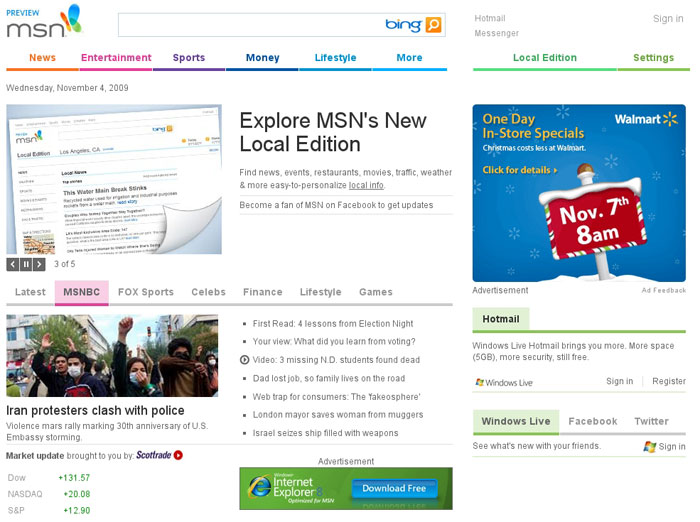Select the MSNBC news tab

point(81,292)
